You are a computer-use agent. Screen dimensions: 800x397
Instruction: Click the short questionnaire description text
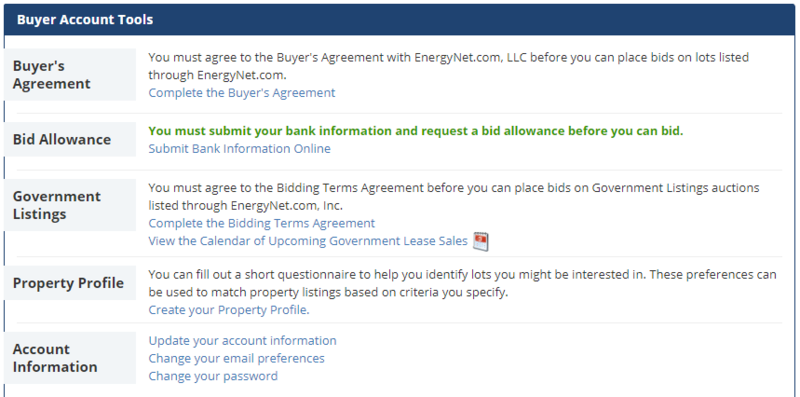coord(462,283)
